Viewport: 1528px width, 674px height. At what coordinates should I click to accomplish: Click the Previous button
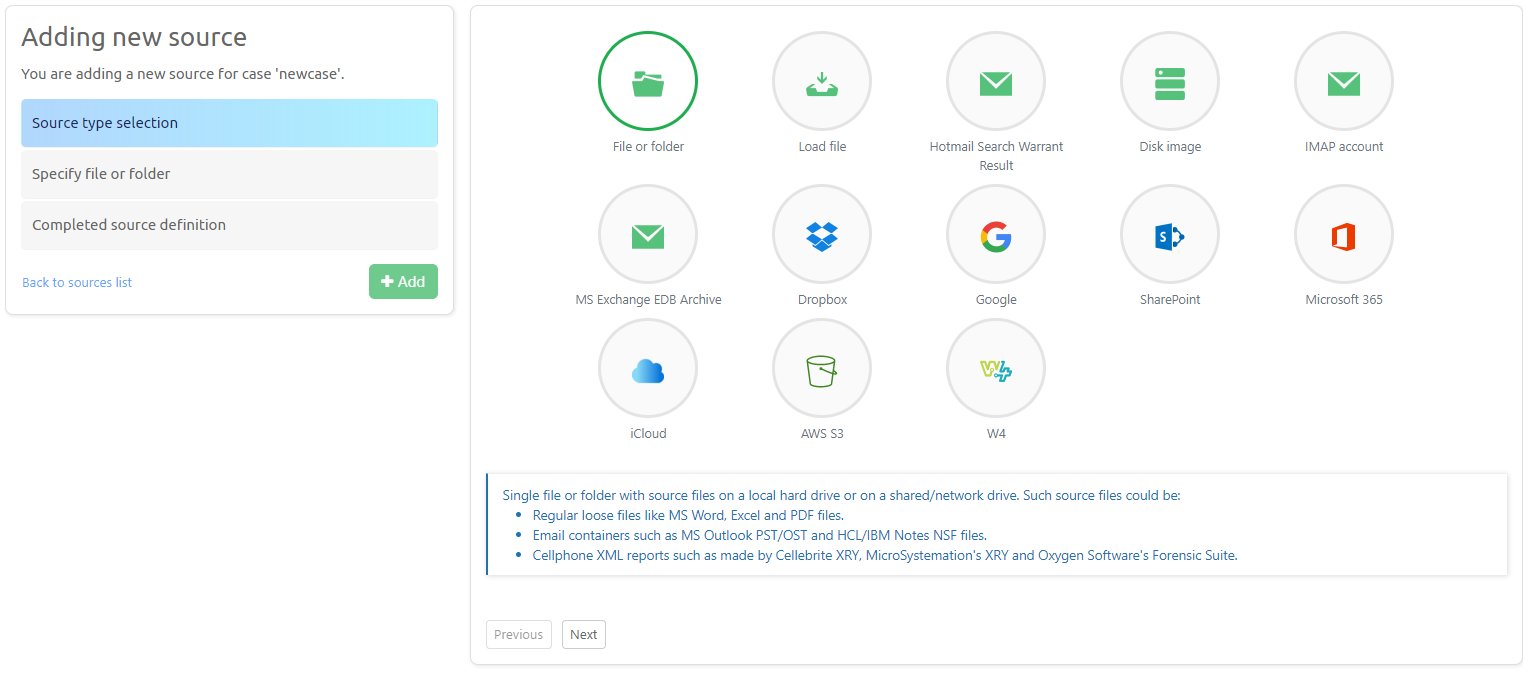(518, 634)
